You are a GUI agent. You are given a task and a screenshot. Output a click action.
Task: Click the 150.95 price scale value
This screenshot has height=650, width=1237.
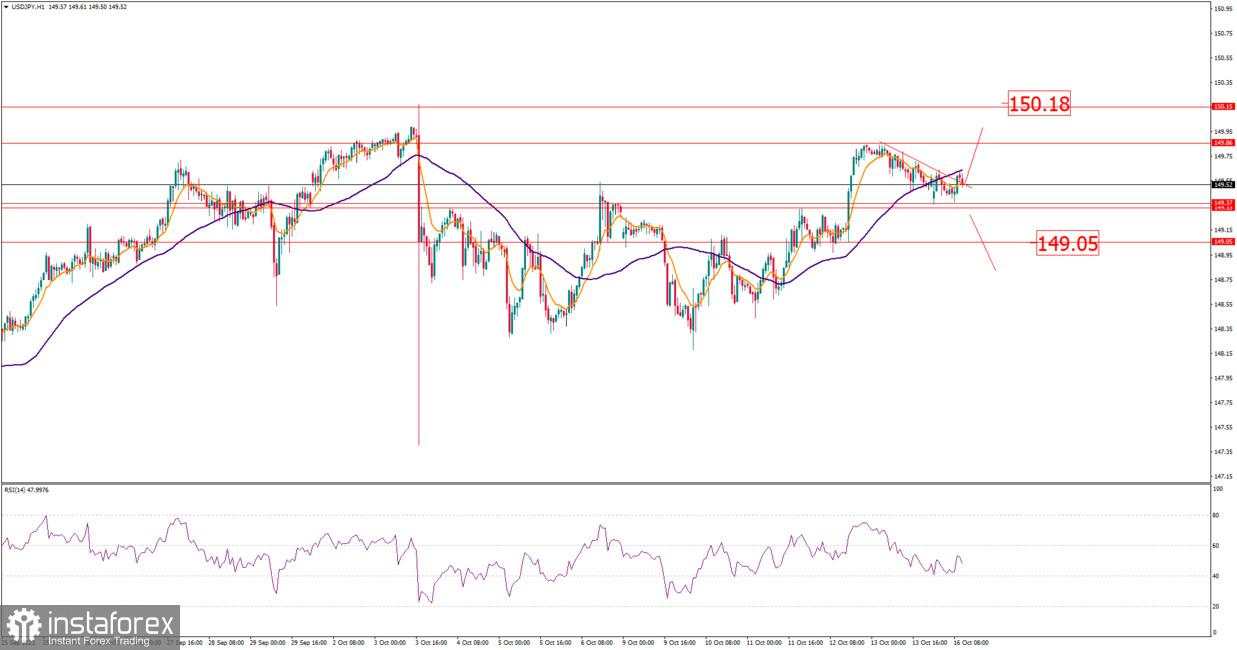(x=1222, y=9)
